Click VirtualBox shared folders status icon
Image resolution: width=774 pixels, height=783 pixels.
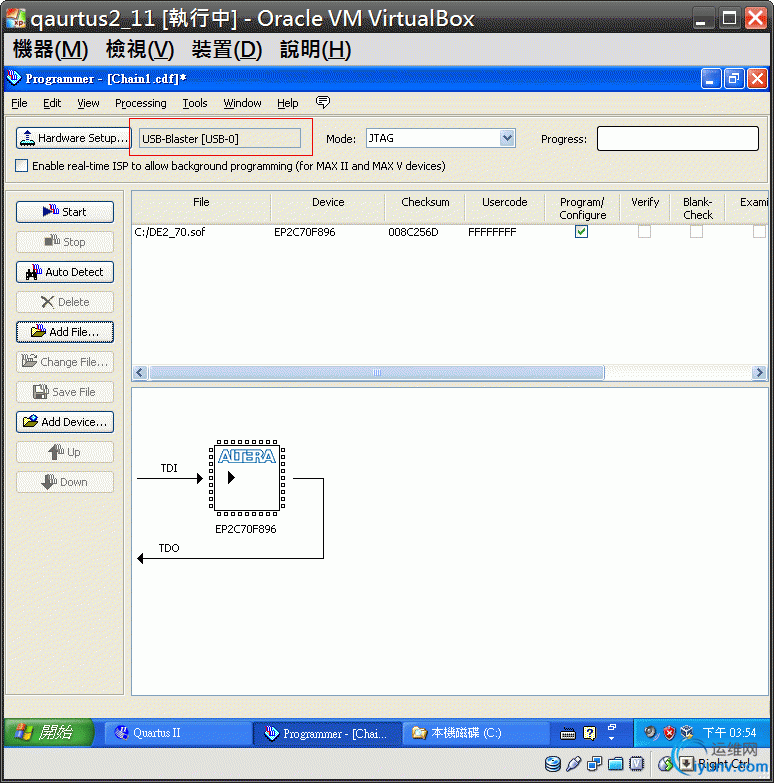pos(615,764)
